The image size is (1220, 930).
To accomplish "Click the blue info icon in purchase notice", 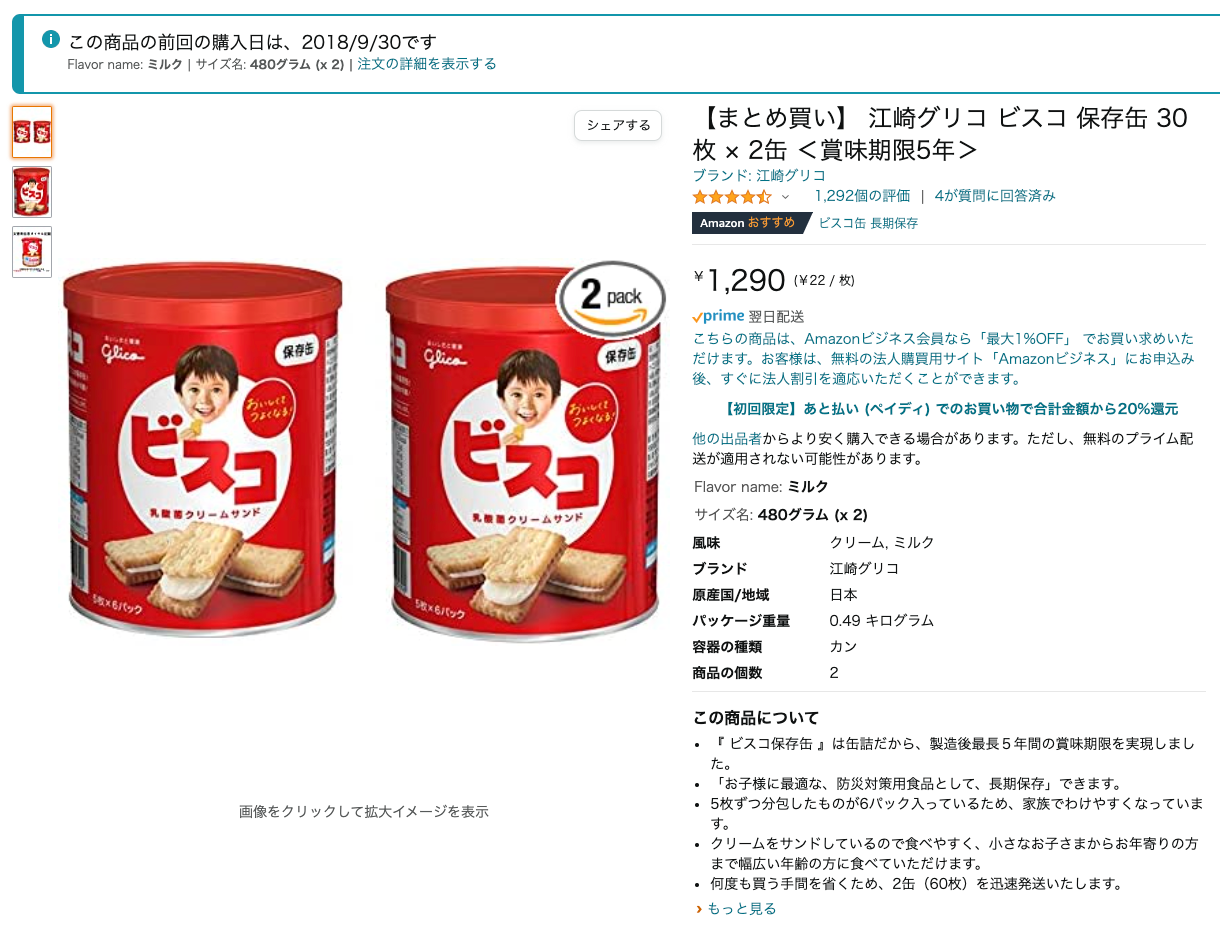I will pyautogui.click(x=51, y=39).
